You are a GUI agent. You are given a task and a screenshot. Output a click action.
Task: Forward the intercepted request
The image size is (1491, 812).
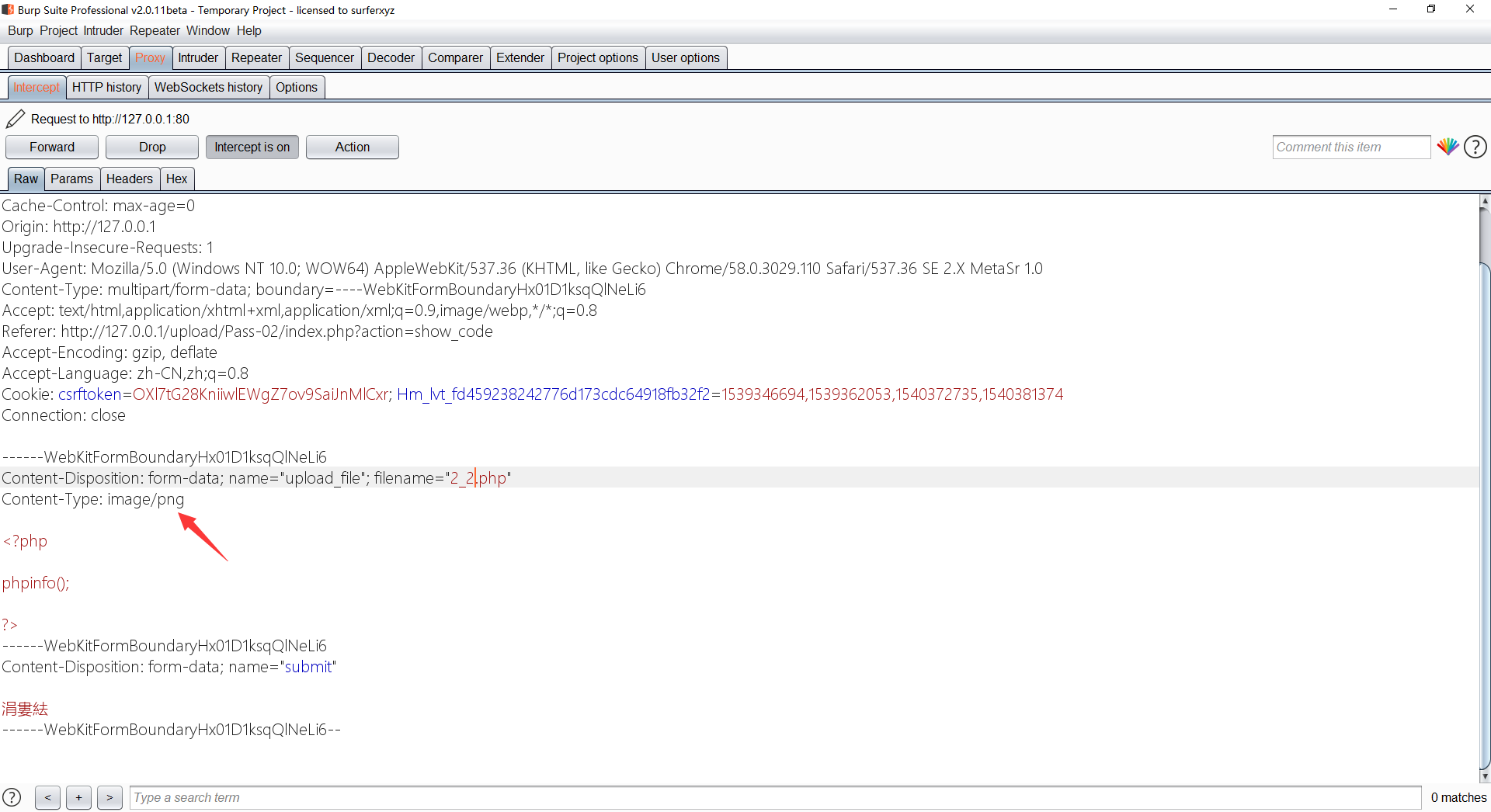pos(52,147)
